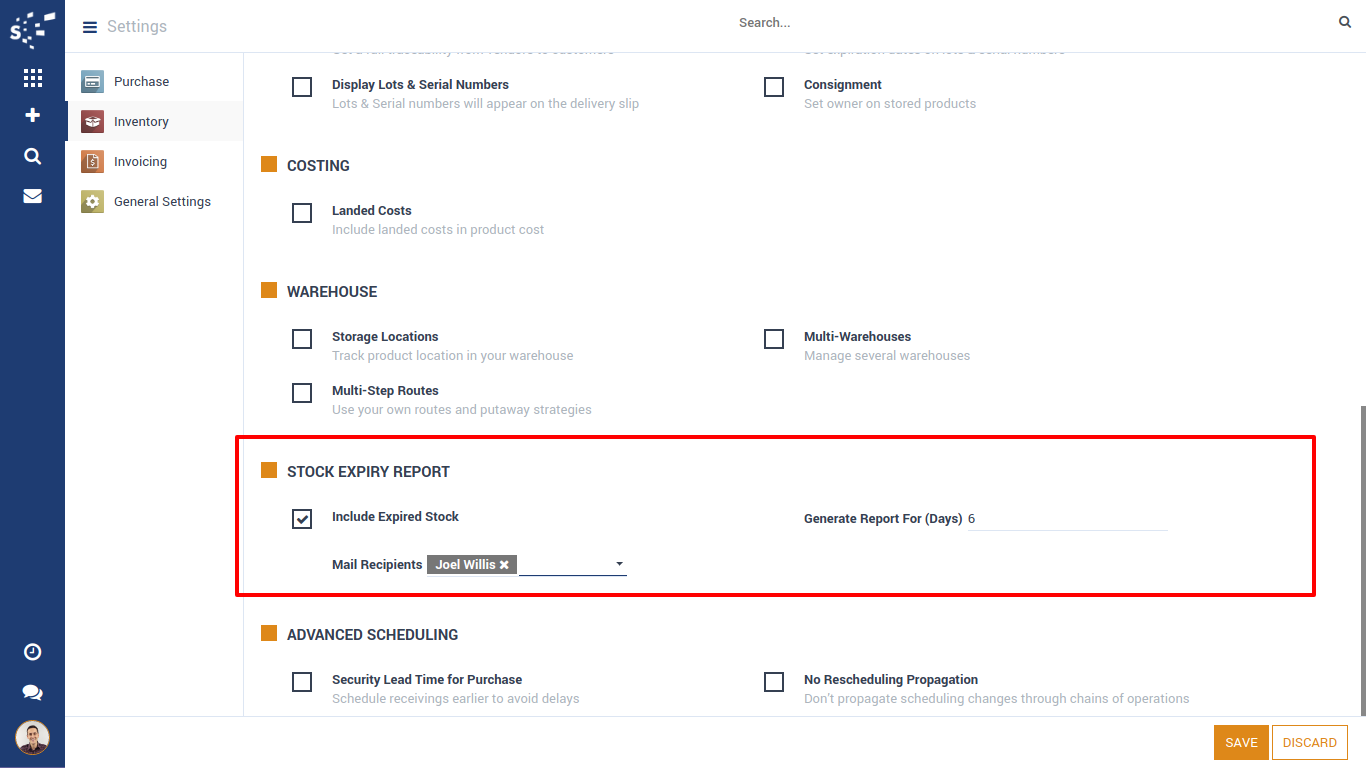The height and width of the screenshot is (768, 1366).
Task: Enable the Landed Costs checkbox
Action: (x=302, y=212)
